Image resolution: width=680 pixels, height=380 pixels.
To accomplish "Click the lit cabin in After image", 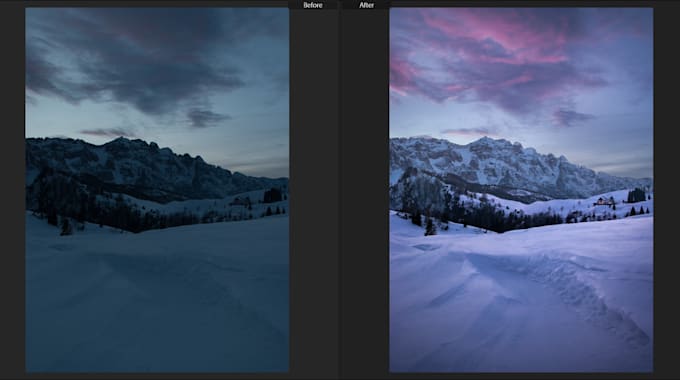I will tap(604, 201).
